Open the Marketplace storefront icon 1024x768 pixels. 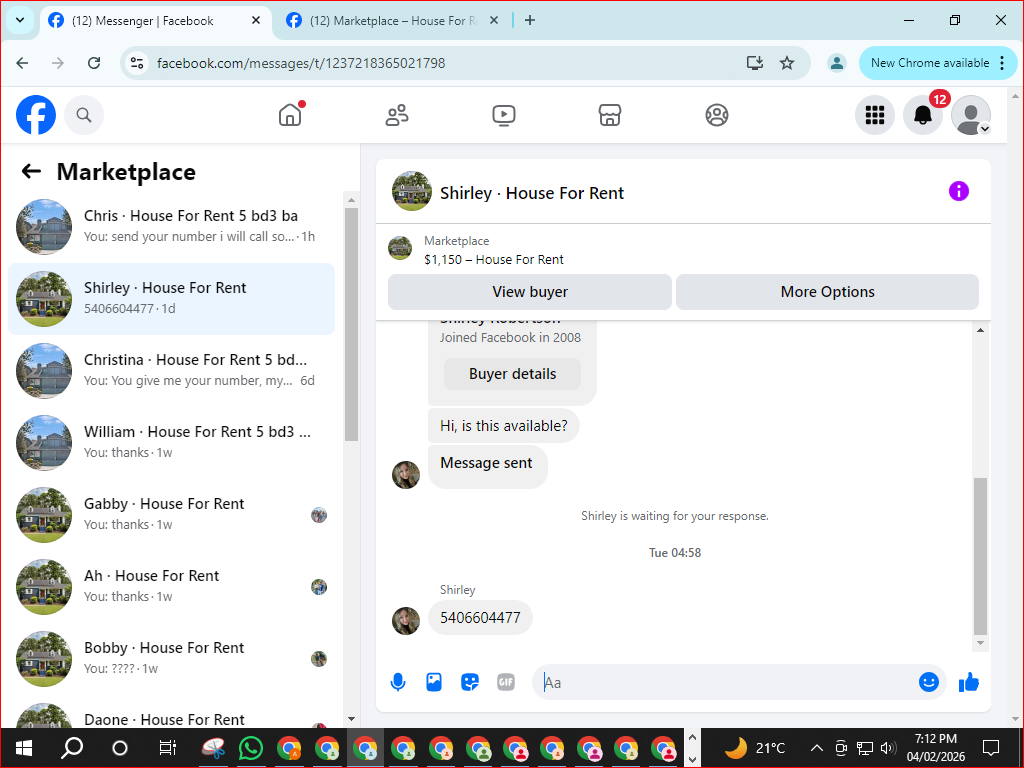[610, 115]
